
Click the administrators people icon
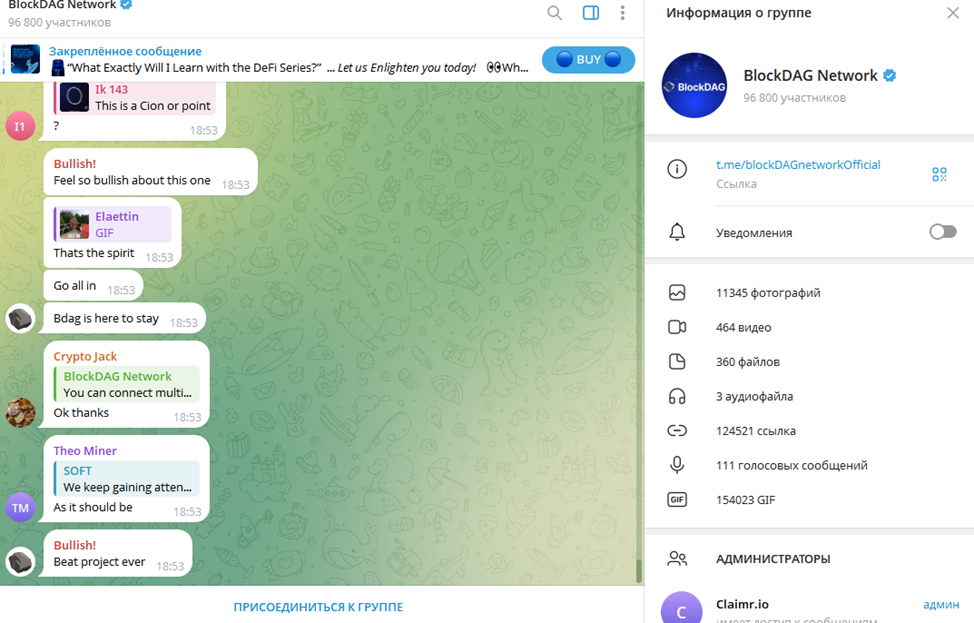click(677, 559)
